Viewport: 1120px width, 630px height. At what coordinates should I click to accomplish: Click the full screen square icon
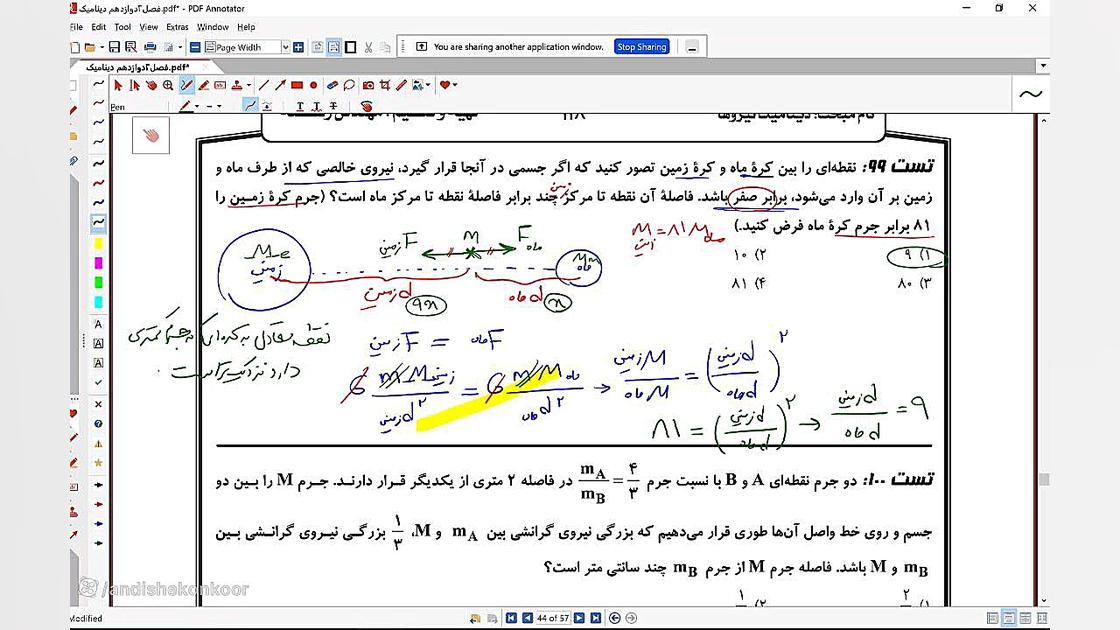tap(351, 47)
